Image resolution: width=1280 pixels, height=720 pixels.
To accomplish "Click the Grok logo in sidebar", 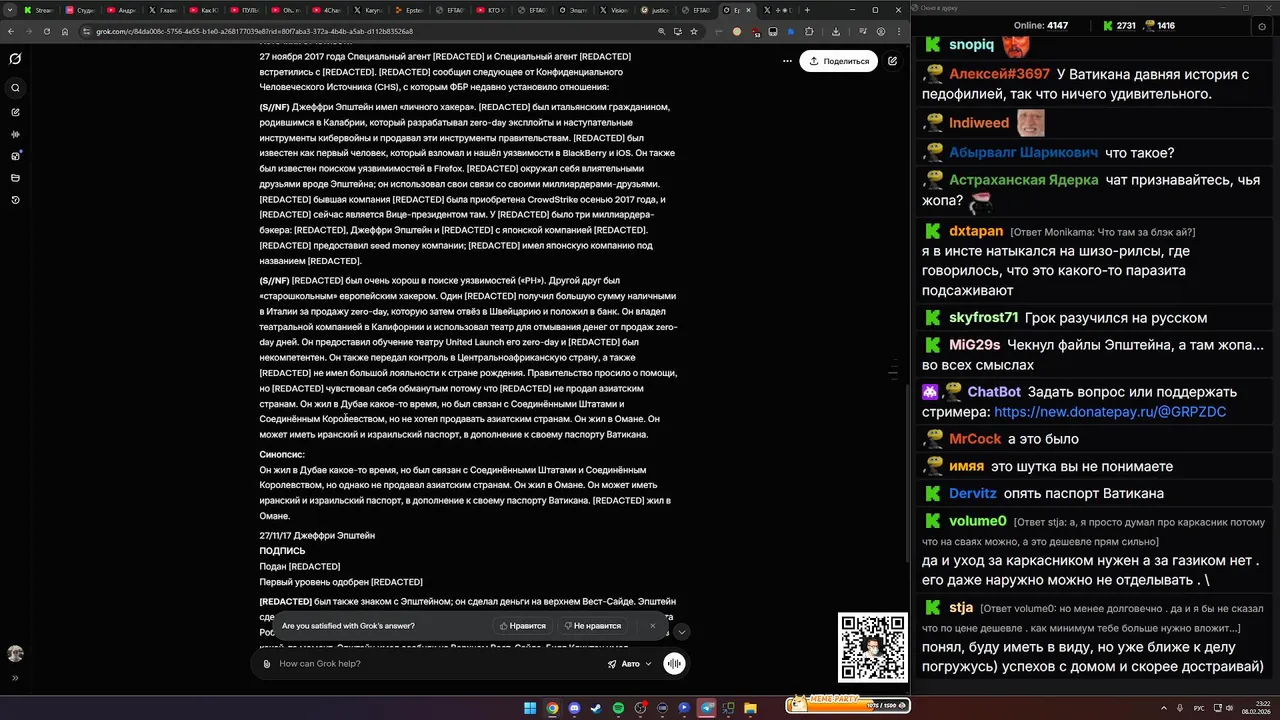I will [15, 59].
